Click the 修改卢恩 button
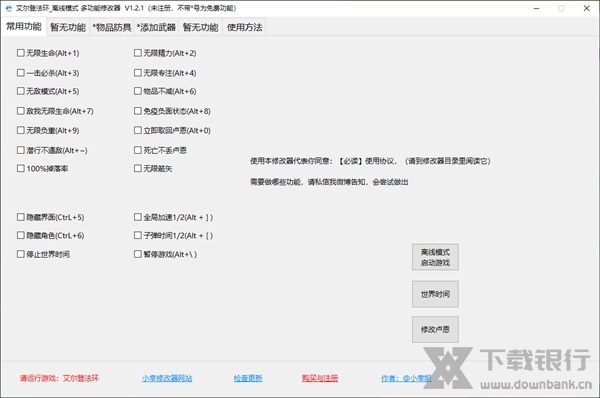The width and height of the screenshot is (600, 398). tap(435, 329)
